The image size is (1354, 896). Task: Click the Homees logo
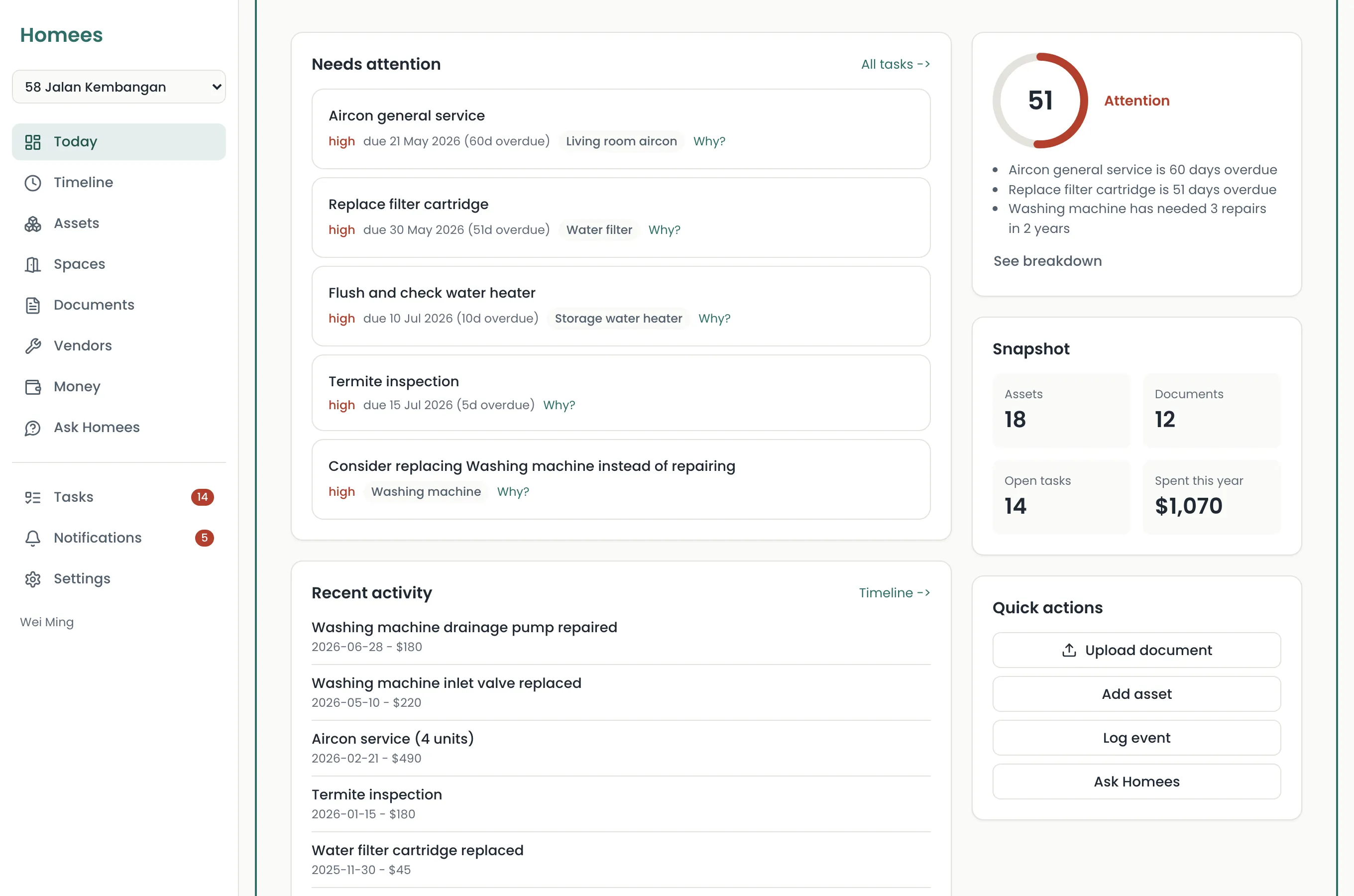point(61,35)
